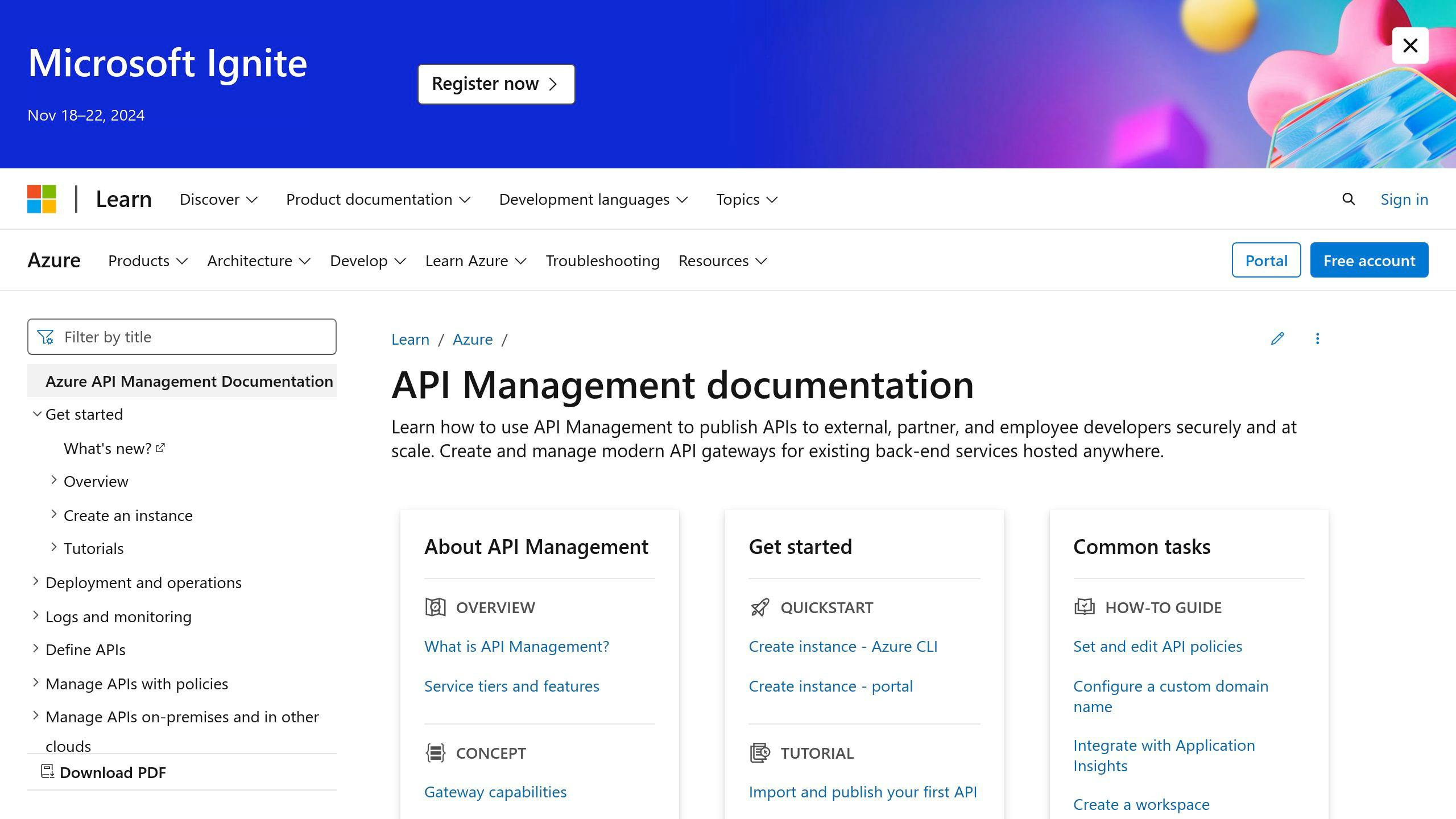Open search with the magnifier icon
Viewport: 1456px width, 819px height.
(x=1349, y=199)
